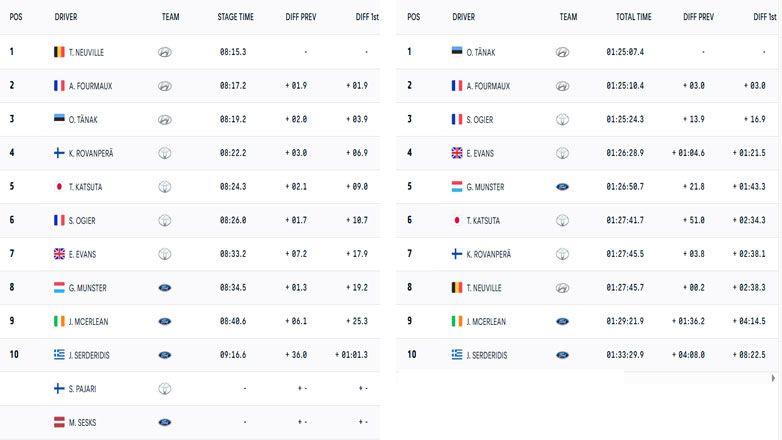Click Latvian flag beside M. Sesks
The height and width of the screenshot is (440, 782).
point(59,423)
